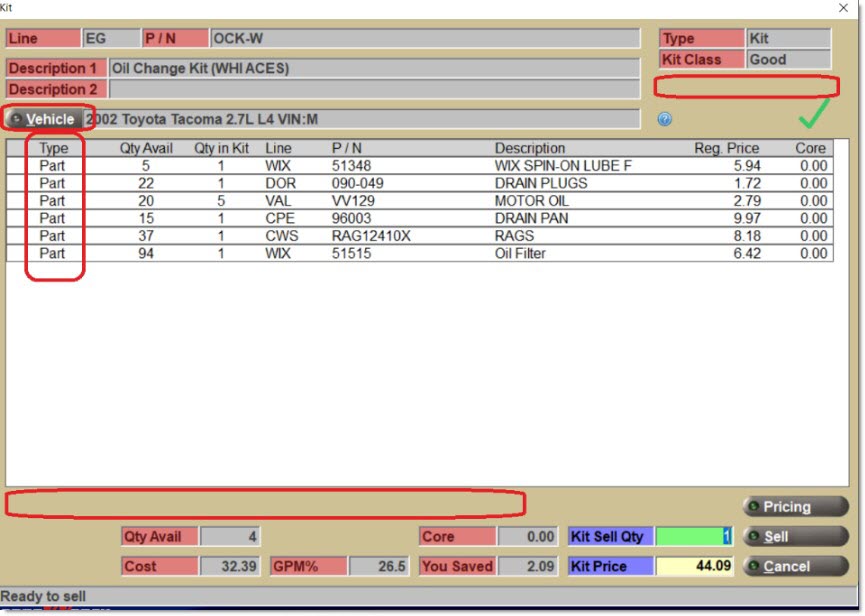Select the WIX SPIN-ON LUBE F row

(420, 166)
